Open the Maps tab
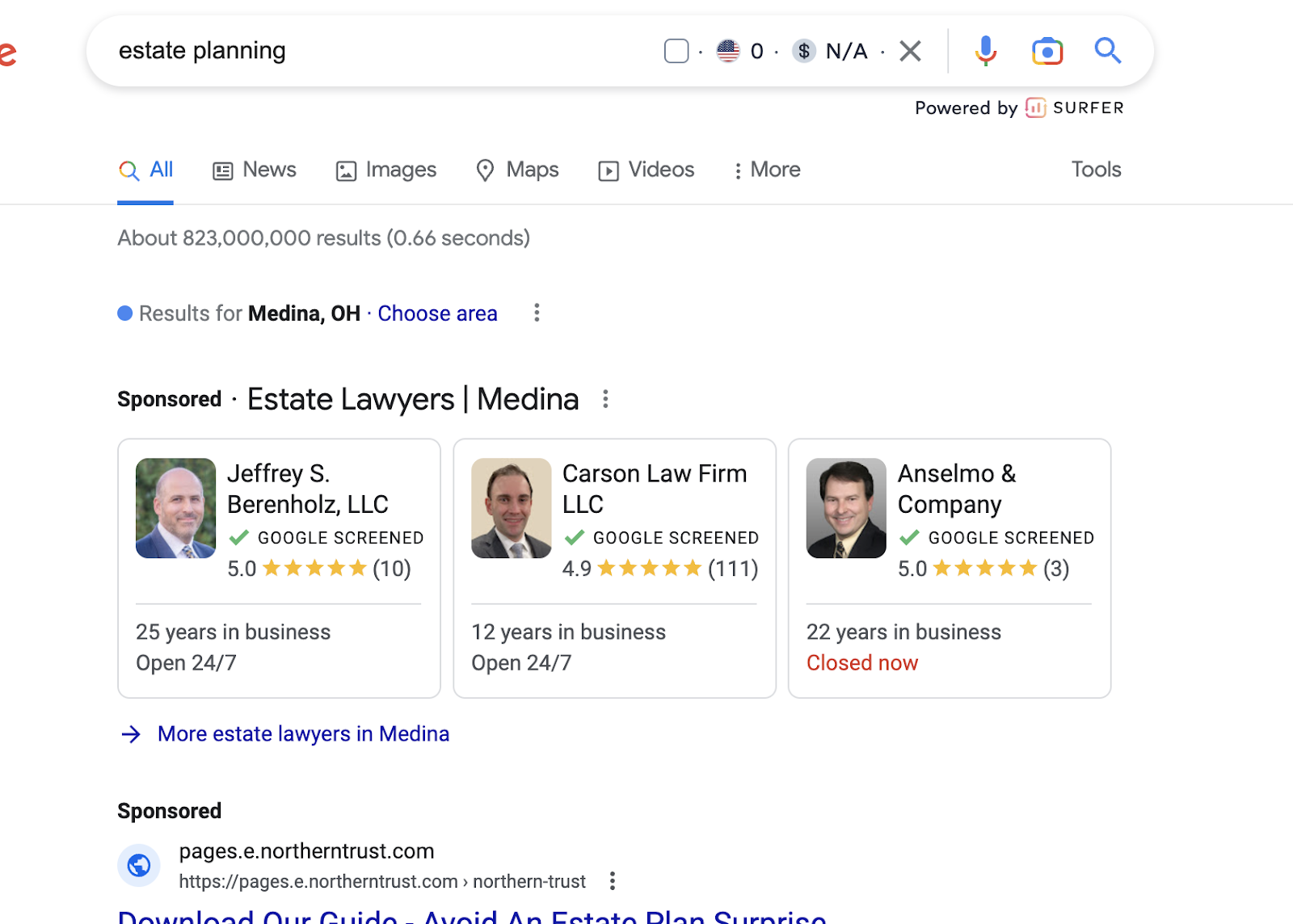The height and width of the screenshot is (924, 1293). point(517,170)
